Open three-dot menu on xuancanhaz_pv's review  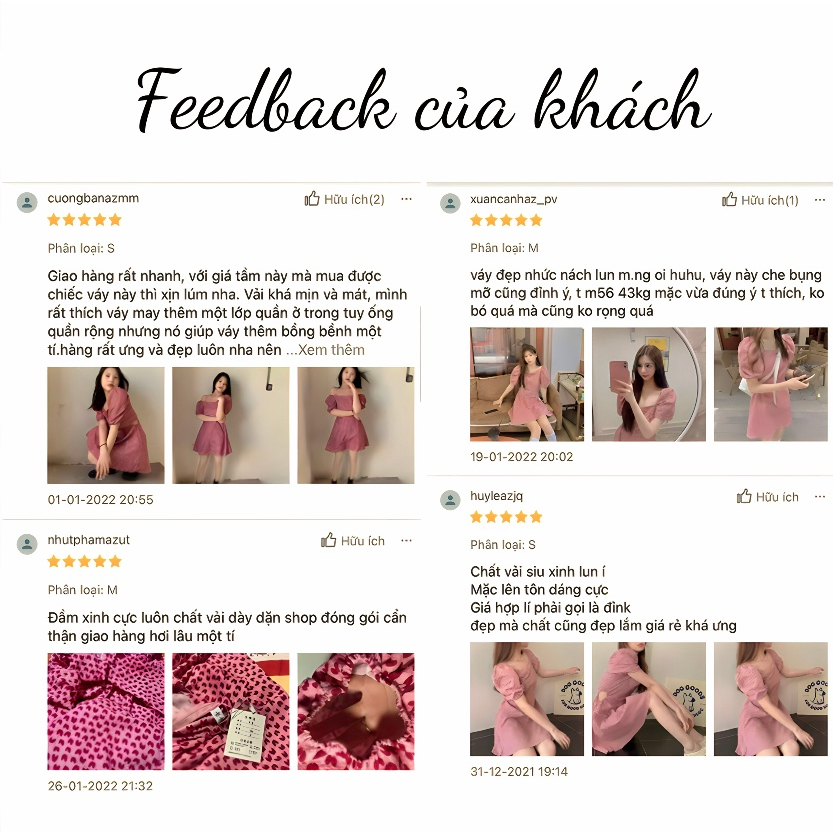tap(820, 200)
